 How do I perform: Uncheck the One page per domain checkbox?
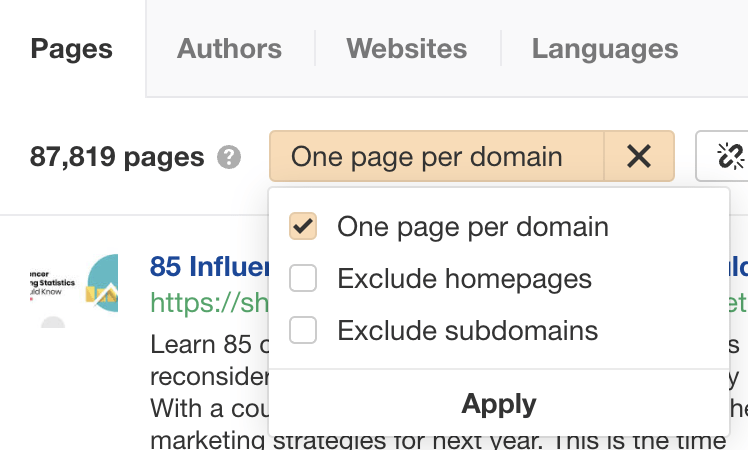click(x=303, y=226)
